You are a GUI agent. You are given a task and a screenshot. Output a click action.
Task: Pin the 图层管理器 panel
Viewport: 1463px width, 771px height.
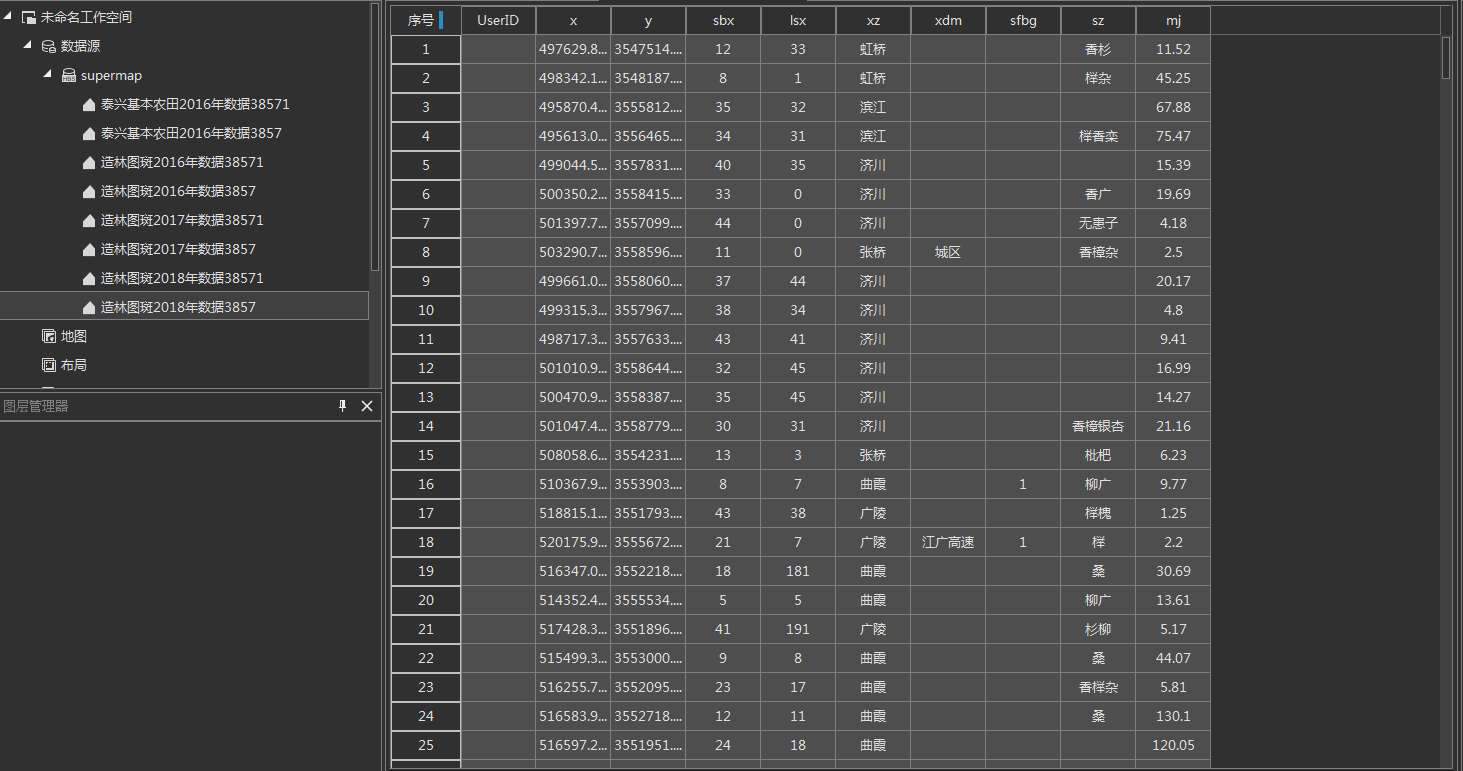pyautogui.click(x=343, y=406)
